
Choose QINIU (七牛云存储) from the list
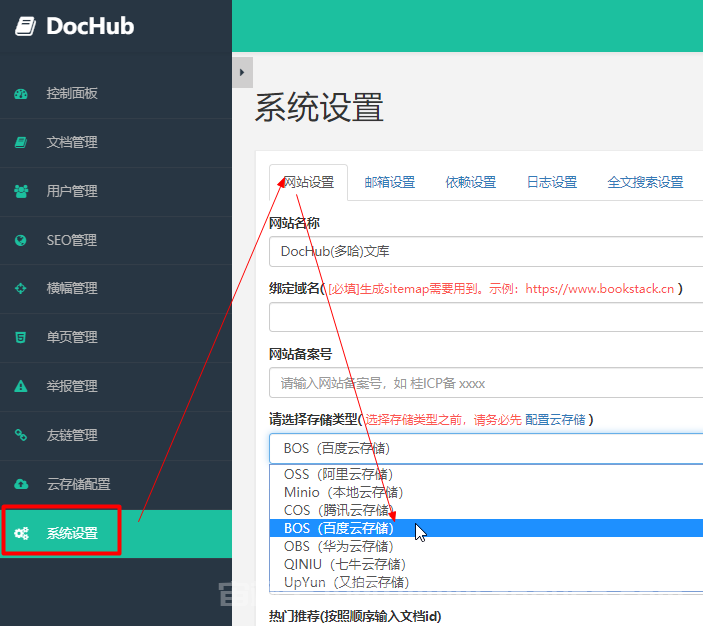[x=486, y=564]
